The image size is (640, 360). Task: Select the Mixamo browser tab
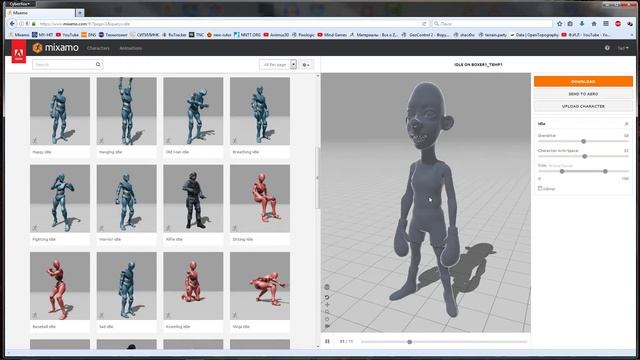click(41, 13)
